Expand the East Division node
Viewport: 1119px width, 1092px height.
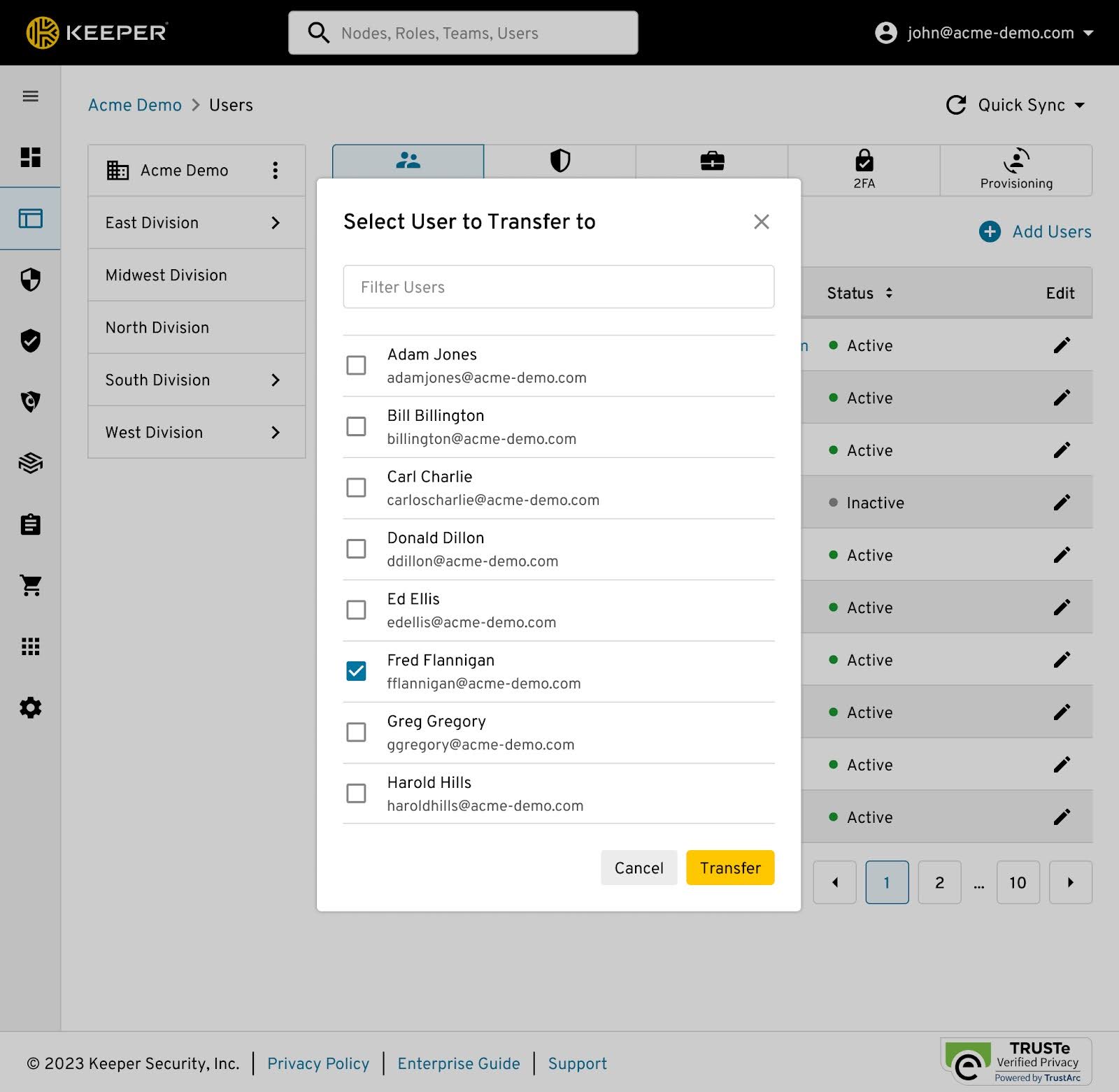click(275, 223)
